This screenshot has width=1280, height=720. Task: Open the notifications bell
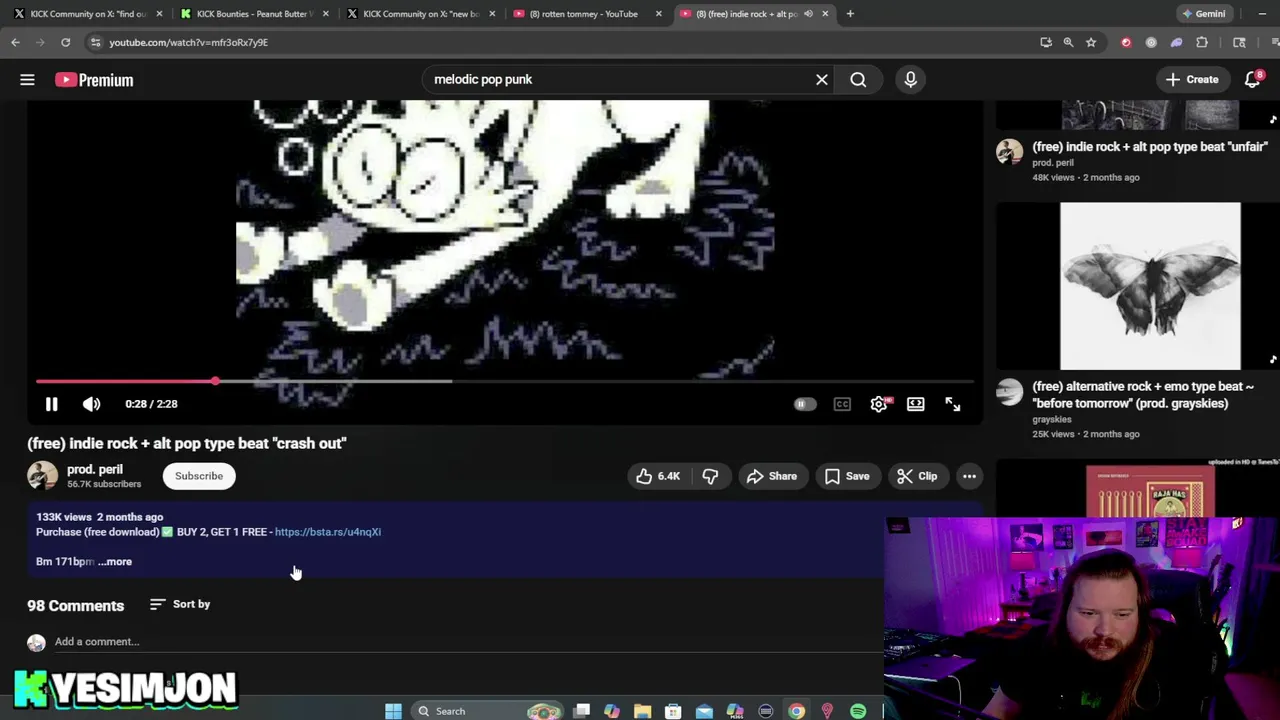1253,79
